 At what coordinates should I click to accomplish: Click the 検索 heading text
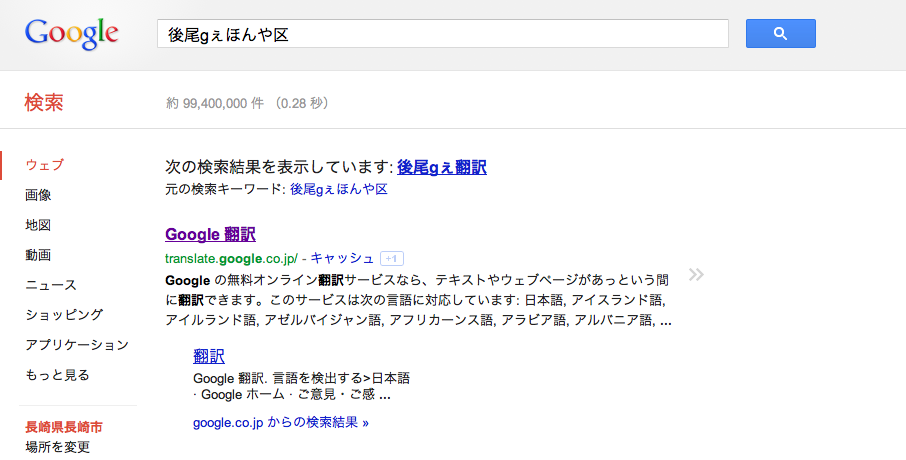(44, 103)
